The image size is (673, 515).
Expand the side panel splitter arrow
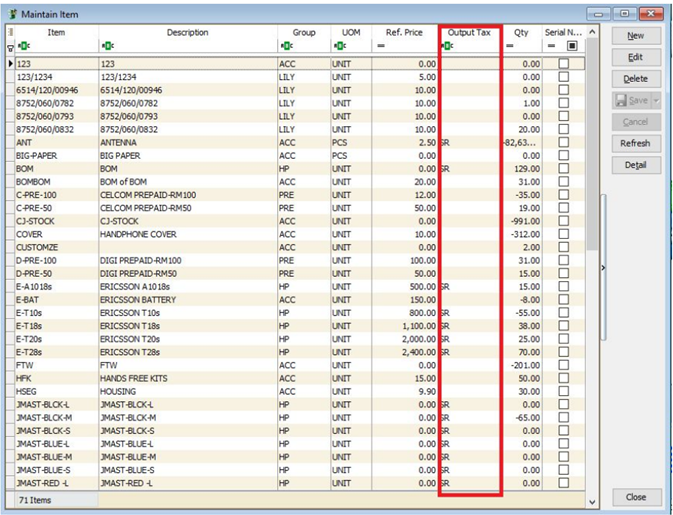coord(603,268)
